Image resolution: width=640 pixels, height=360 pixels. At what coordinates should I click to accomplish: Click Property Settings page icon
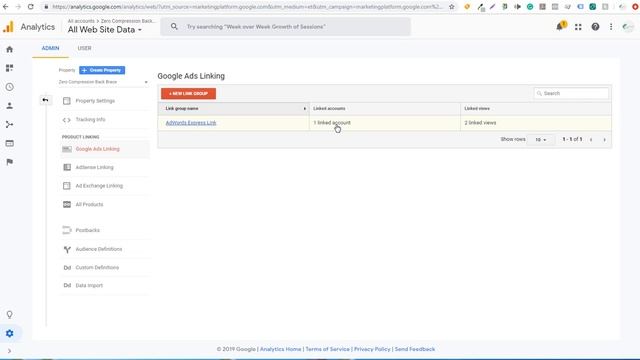(x=67, y=101)
